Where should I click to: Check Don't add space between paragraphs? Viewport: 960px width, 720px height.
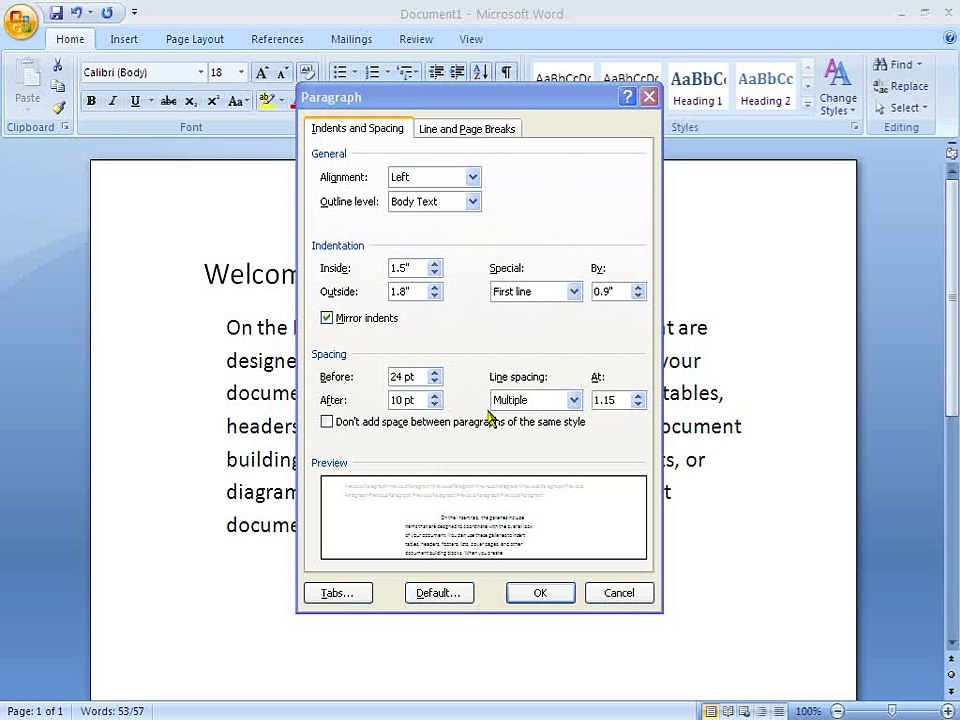326,421
